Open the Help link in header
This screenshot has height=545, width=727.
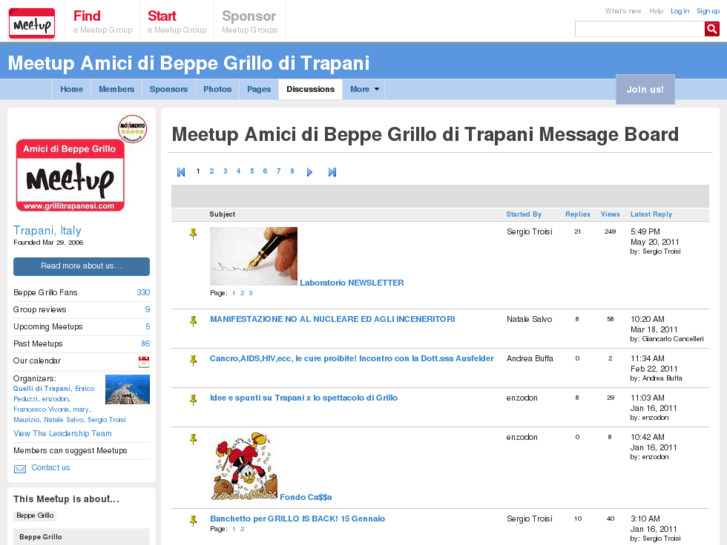[656, 11]
